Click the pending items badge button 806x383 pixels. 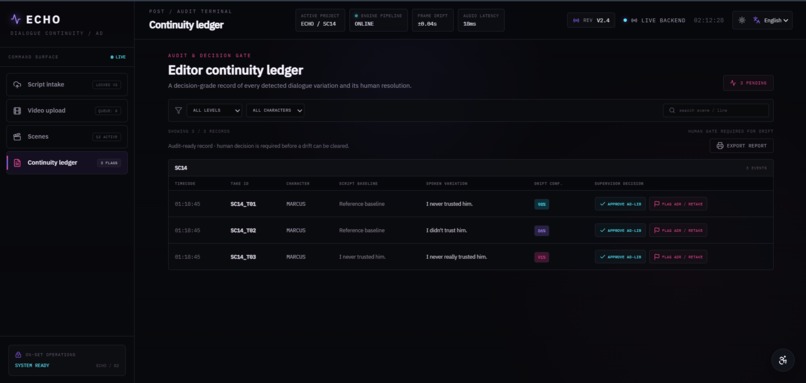click(x=748, y=83)
